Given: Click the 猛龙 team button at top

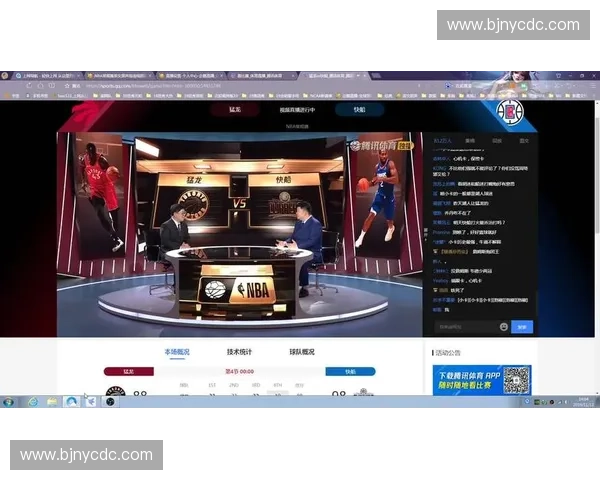Looking at the screenshot, I should 235,110.
